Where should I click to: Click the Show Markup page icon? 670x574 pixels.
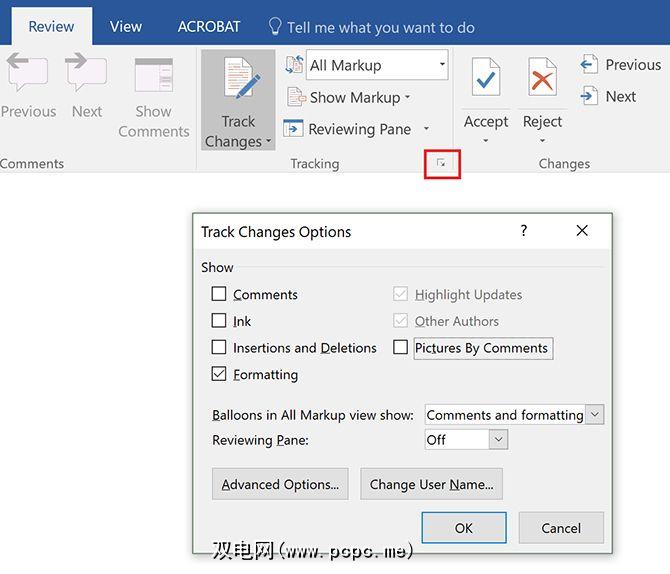[x=297, y=97]
